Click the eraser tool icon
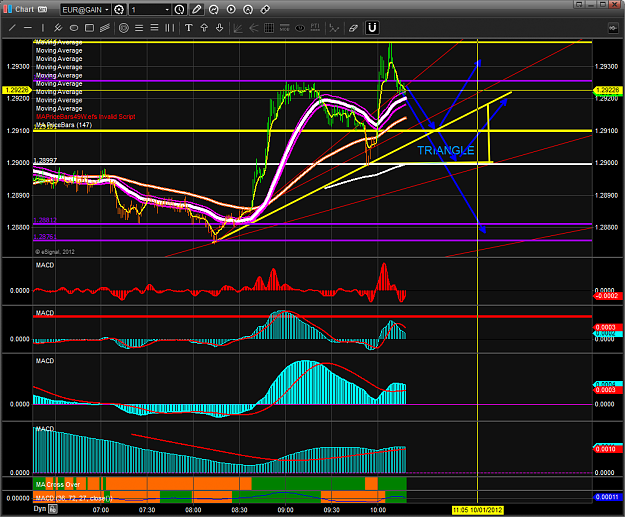This screenshot has width=625, height=517. [x=353, y=28]
